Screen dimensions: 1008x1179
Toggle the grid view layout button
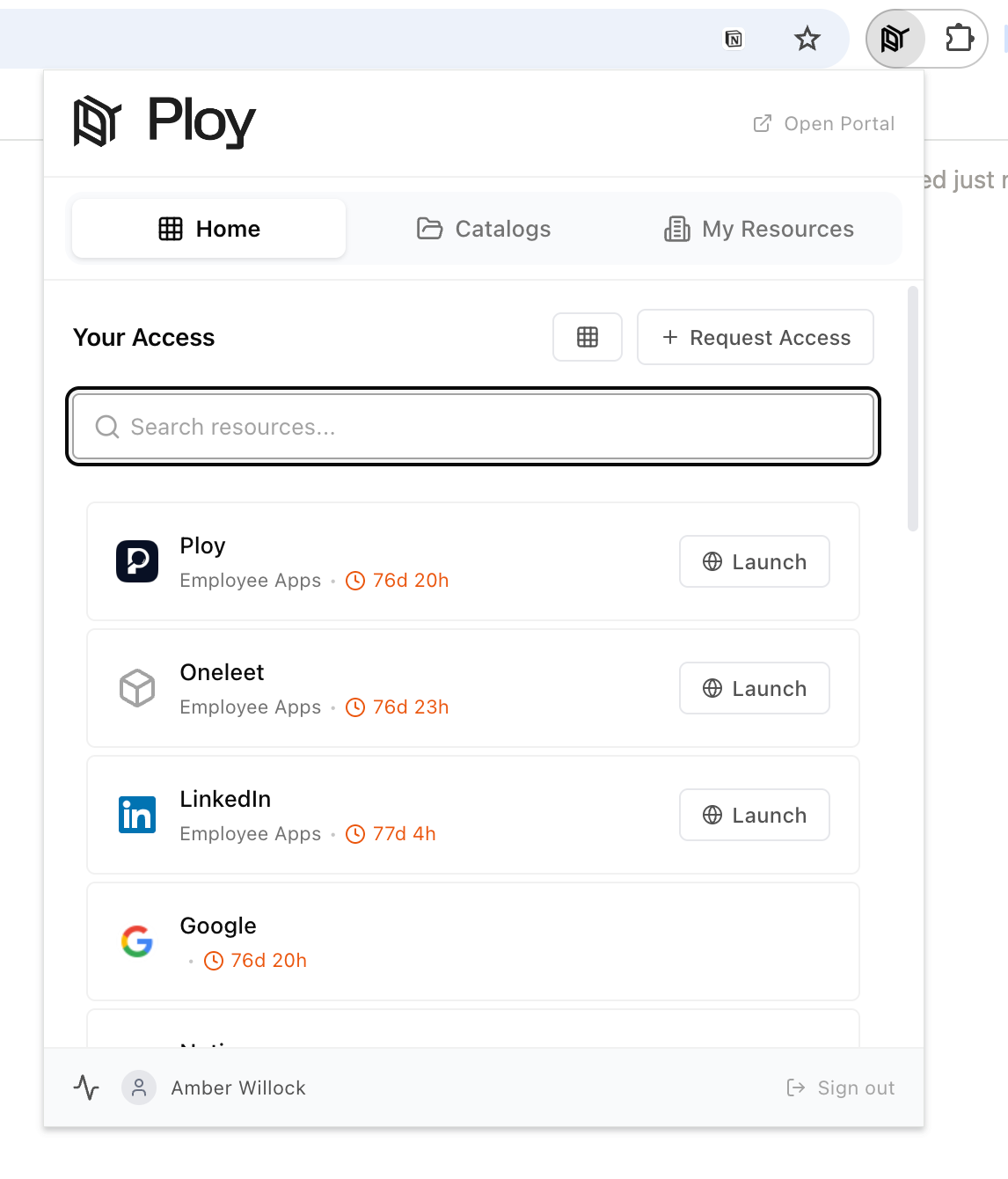587,337
